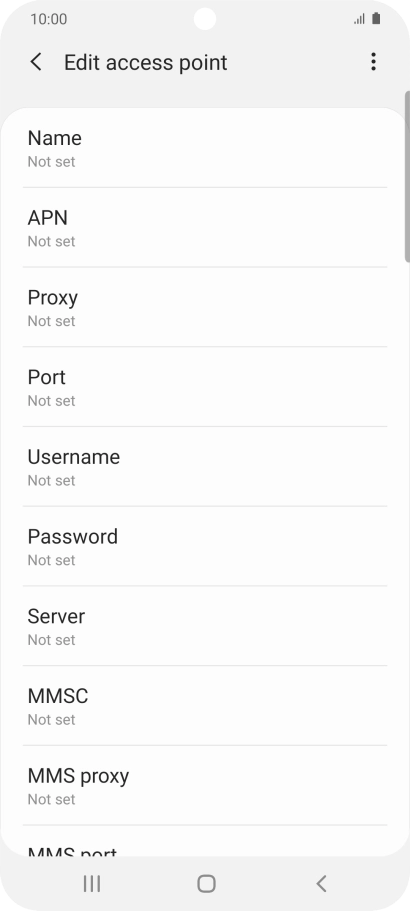Tap the system back navigation button
Screen dimensions: 410x911
click(x=321, y=883)
